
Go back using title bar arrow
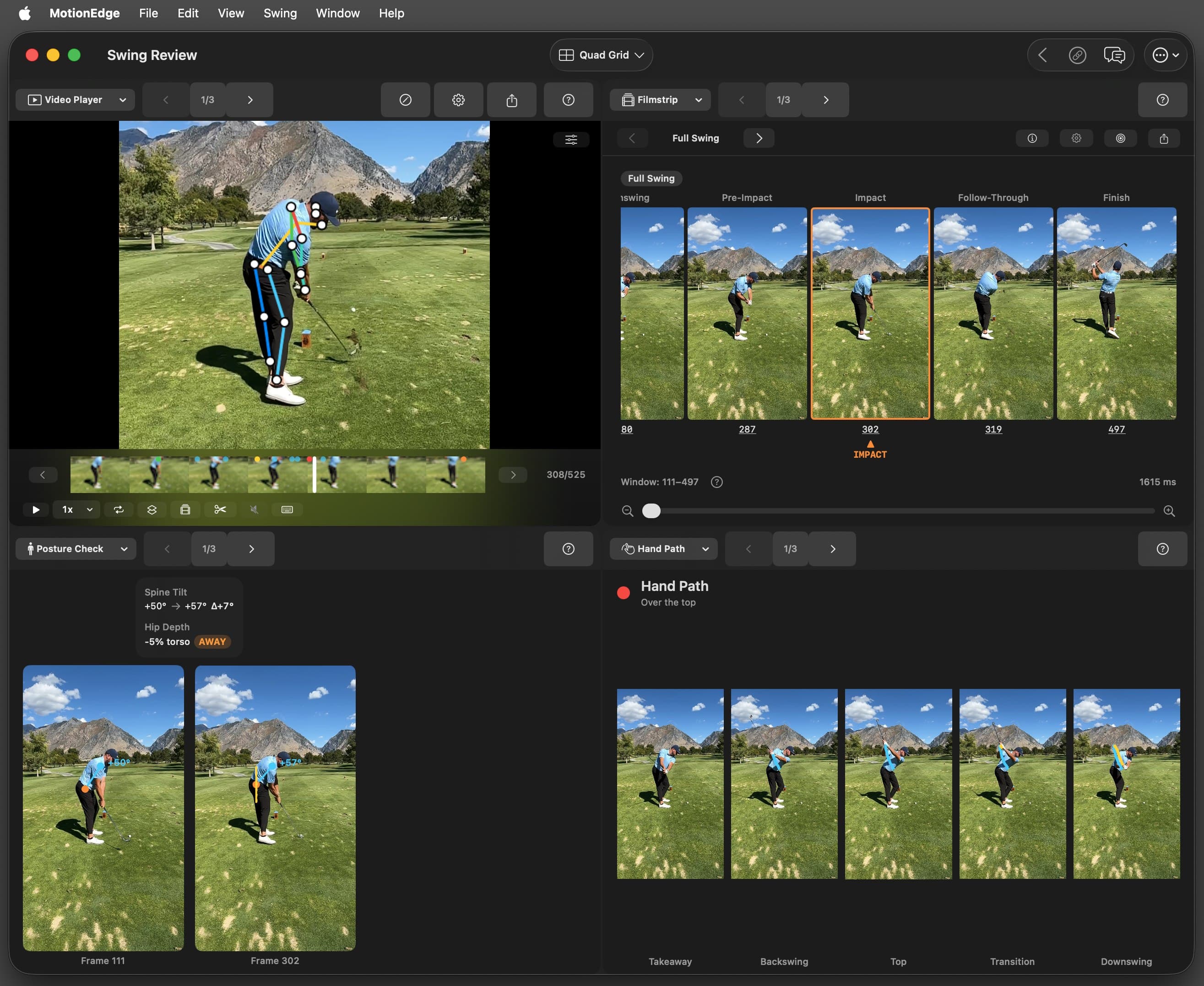(x=1042, y=55)
